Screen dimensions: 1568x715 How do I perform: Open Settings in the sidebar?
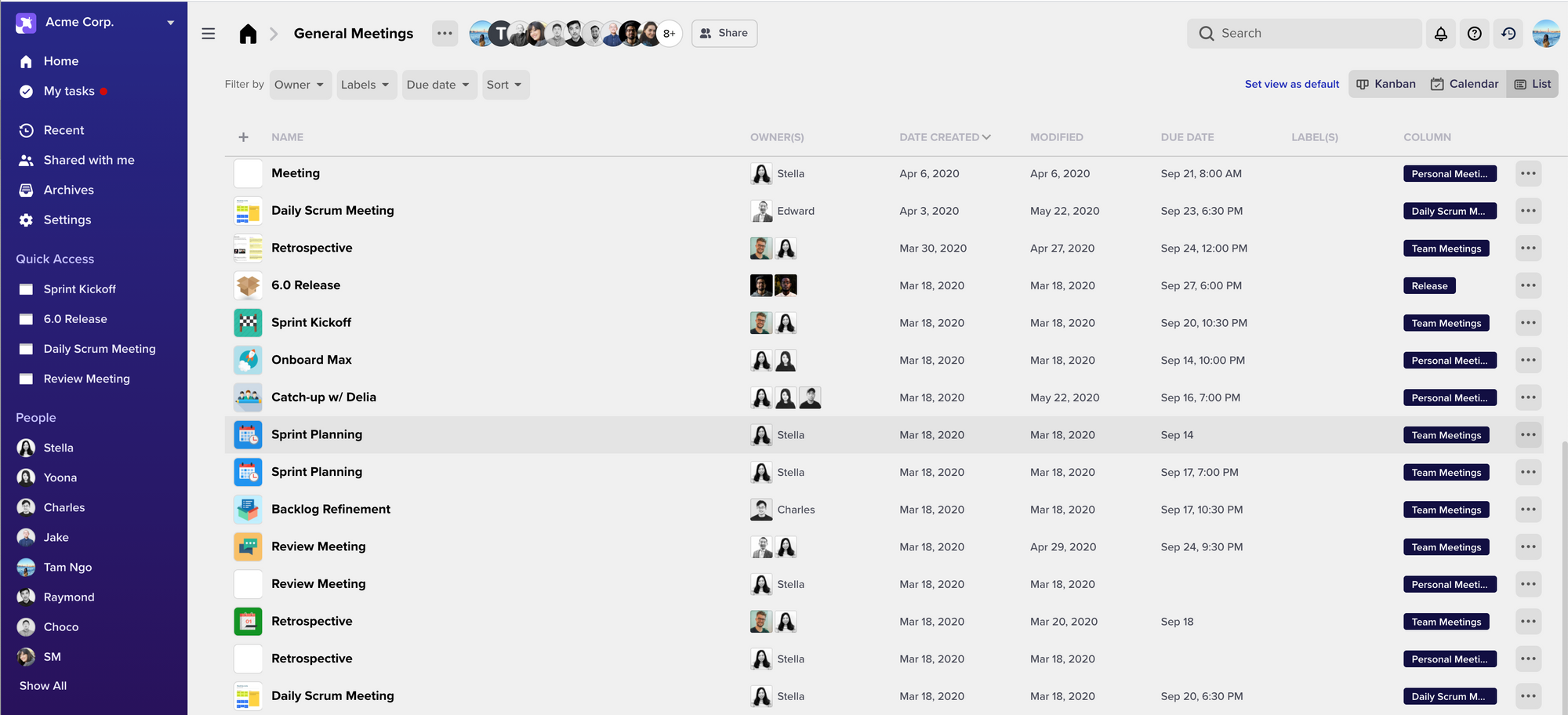click(67, 220)
